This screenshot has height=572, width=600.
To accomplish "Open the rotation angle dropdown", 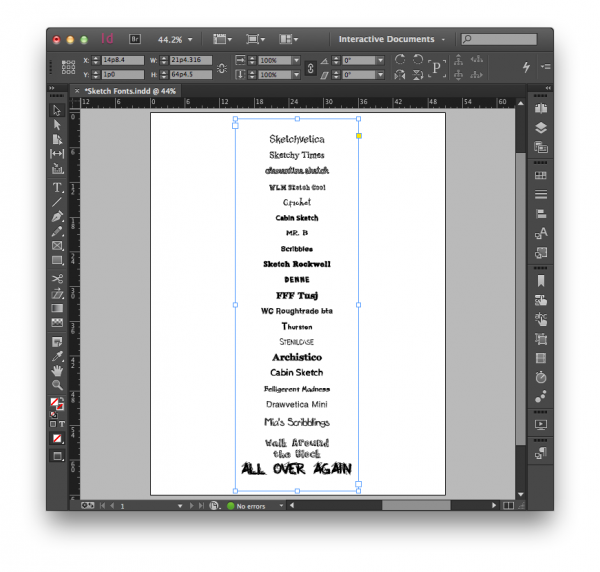I will click(379, 60).
